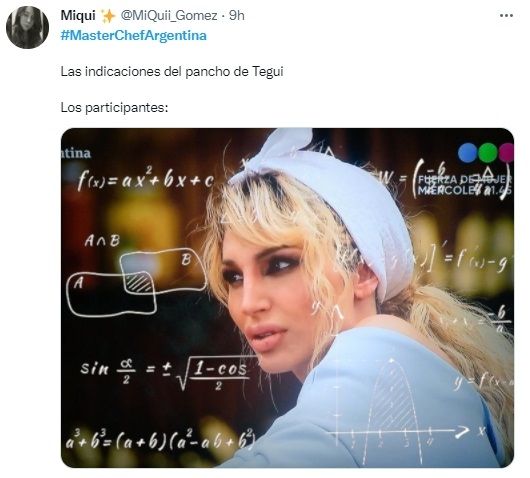Open the tweet's 9h timestamp permalink

click(237, 16)
